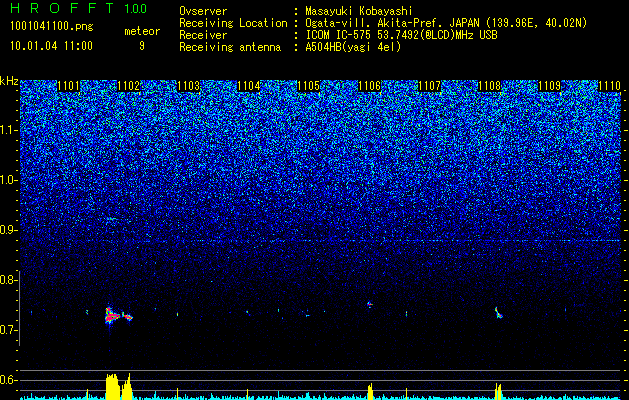Select the antenna value A504HB(yagi 4el)
Screen dimensions: 629x400
tap(353, 47)
